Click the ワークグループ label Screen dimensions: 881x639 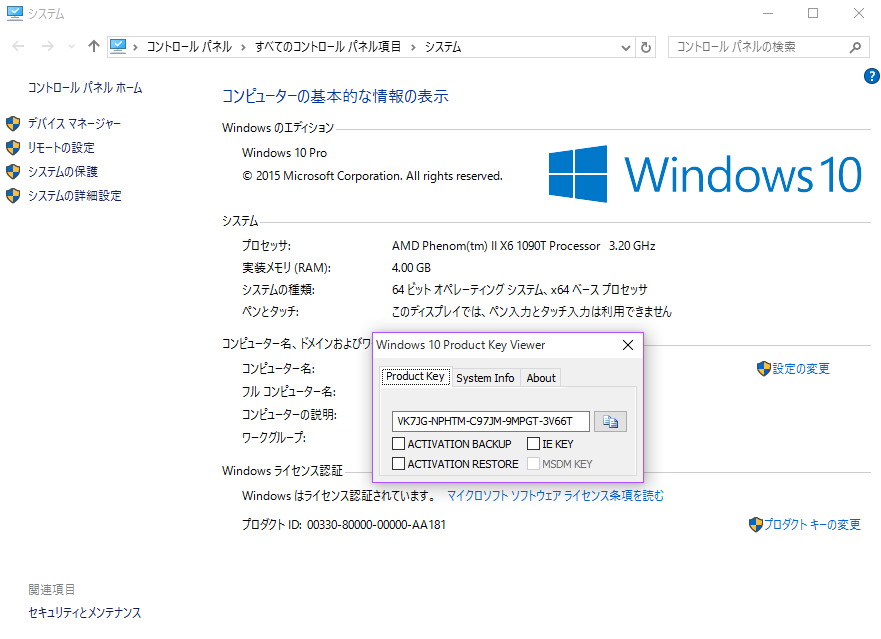274,437
